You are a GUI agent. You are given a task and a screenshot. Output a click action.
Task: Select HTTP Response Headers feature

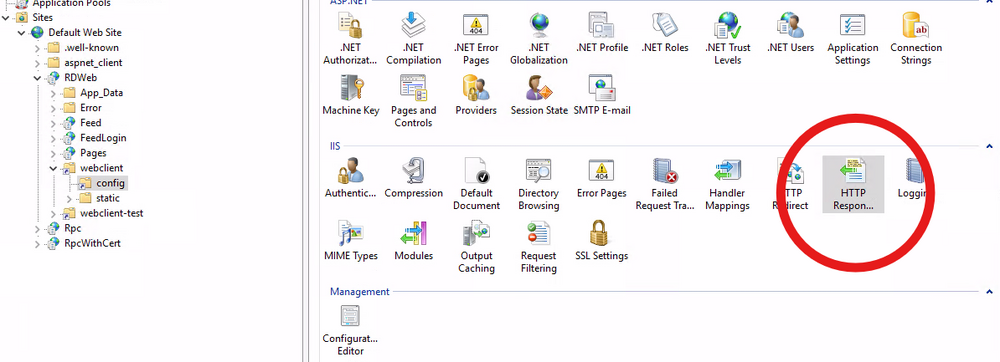pos(853,184)
